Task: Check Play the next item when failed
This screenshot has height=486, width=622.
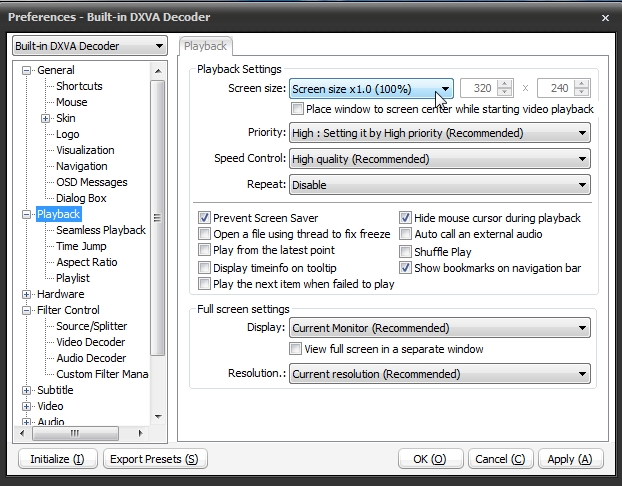Action: pyautogui.click(x=204, y=284)
